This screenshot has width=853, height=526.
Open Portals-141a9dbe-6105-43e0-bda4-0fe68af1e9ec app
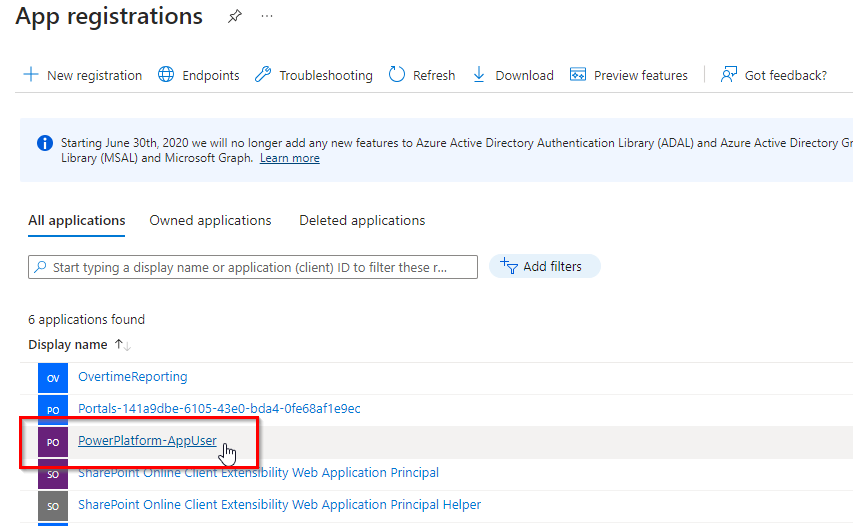coord(219,409)
